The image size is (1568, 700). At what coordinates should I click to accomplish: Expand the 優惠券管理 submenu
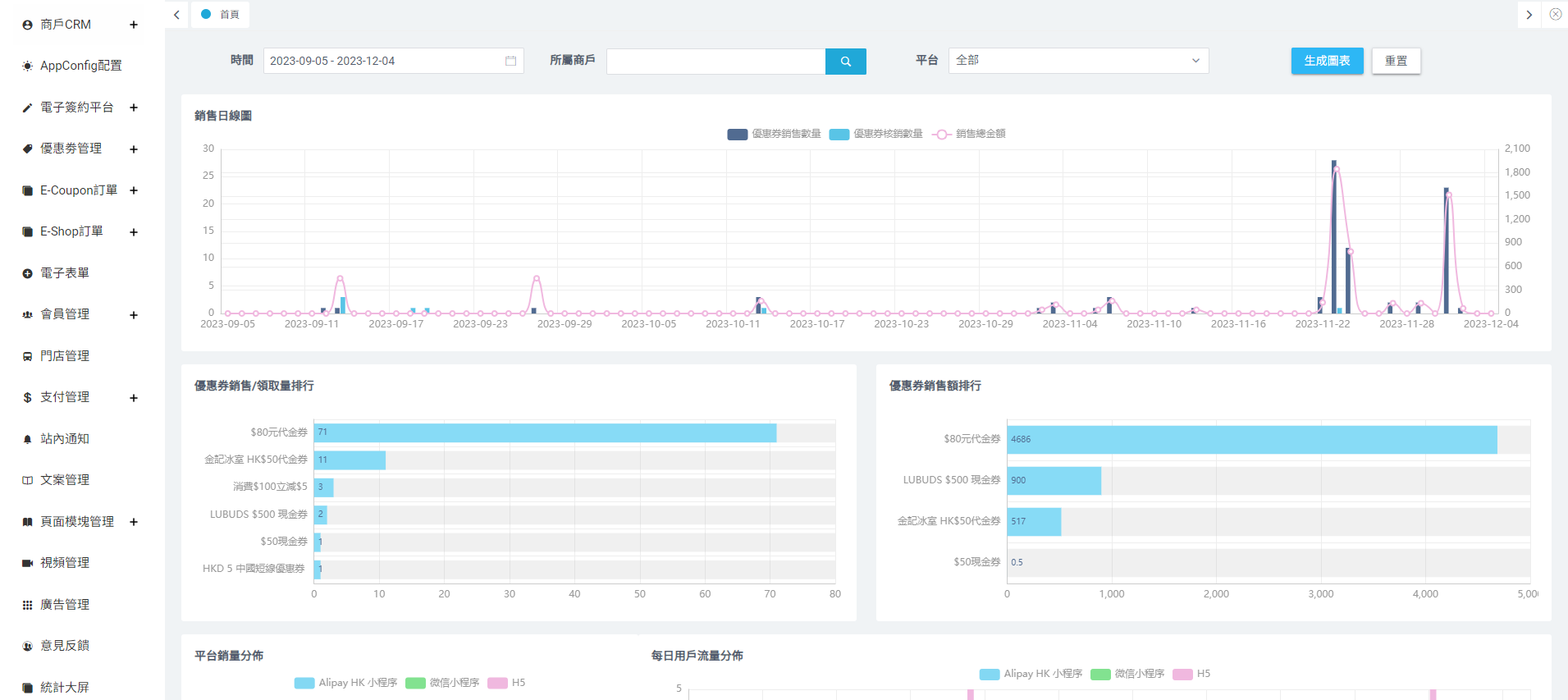point(134,149)
